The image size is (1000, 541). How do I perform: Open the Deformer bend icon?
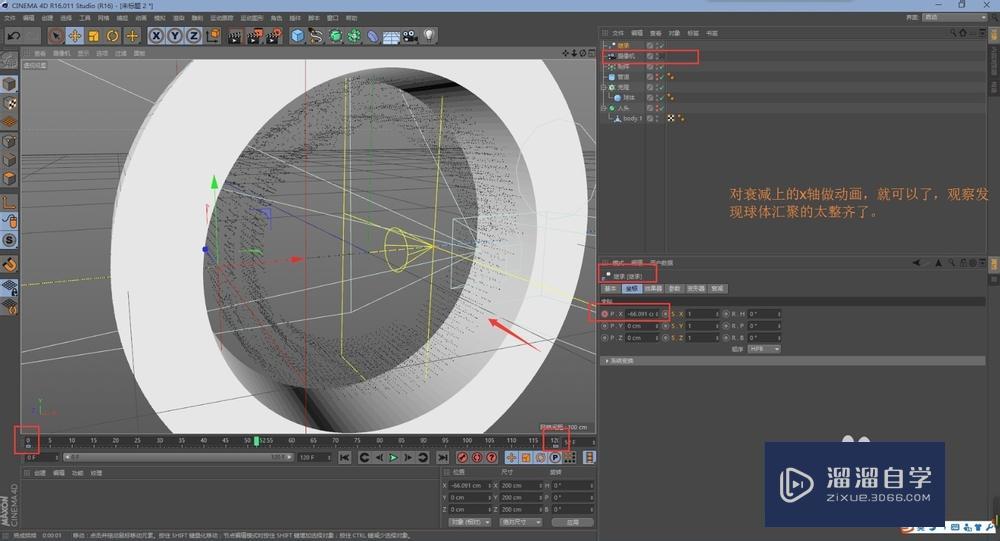(x=372, y=36)
